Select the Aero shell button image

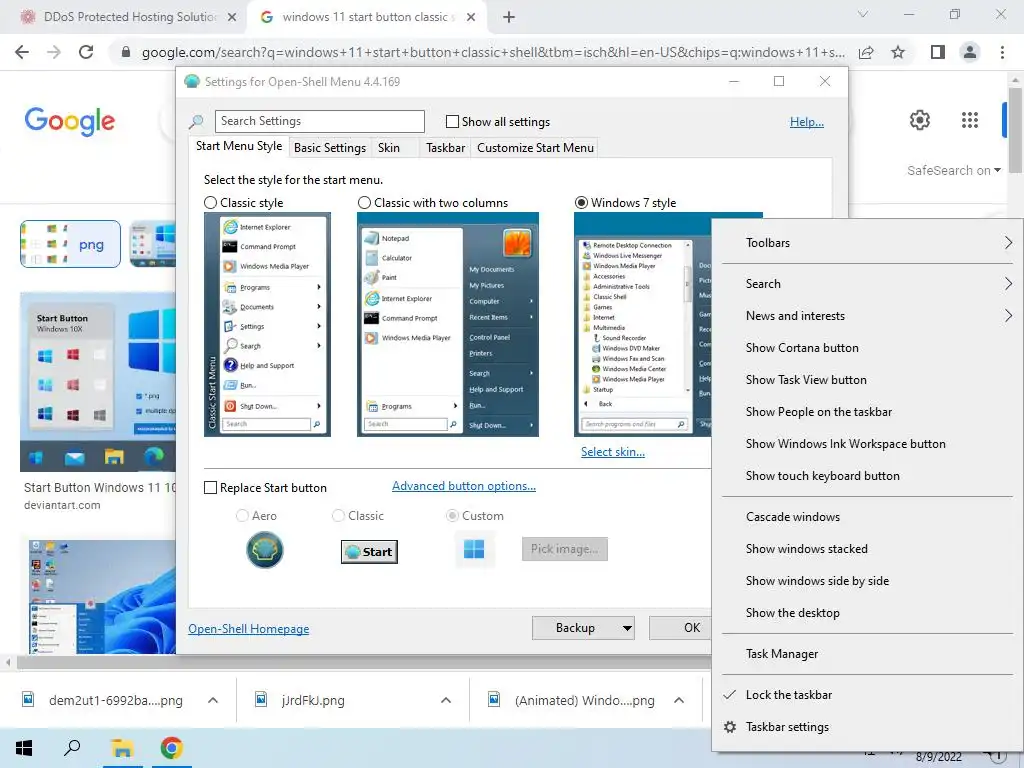[x=264, y=550]
